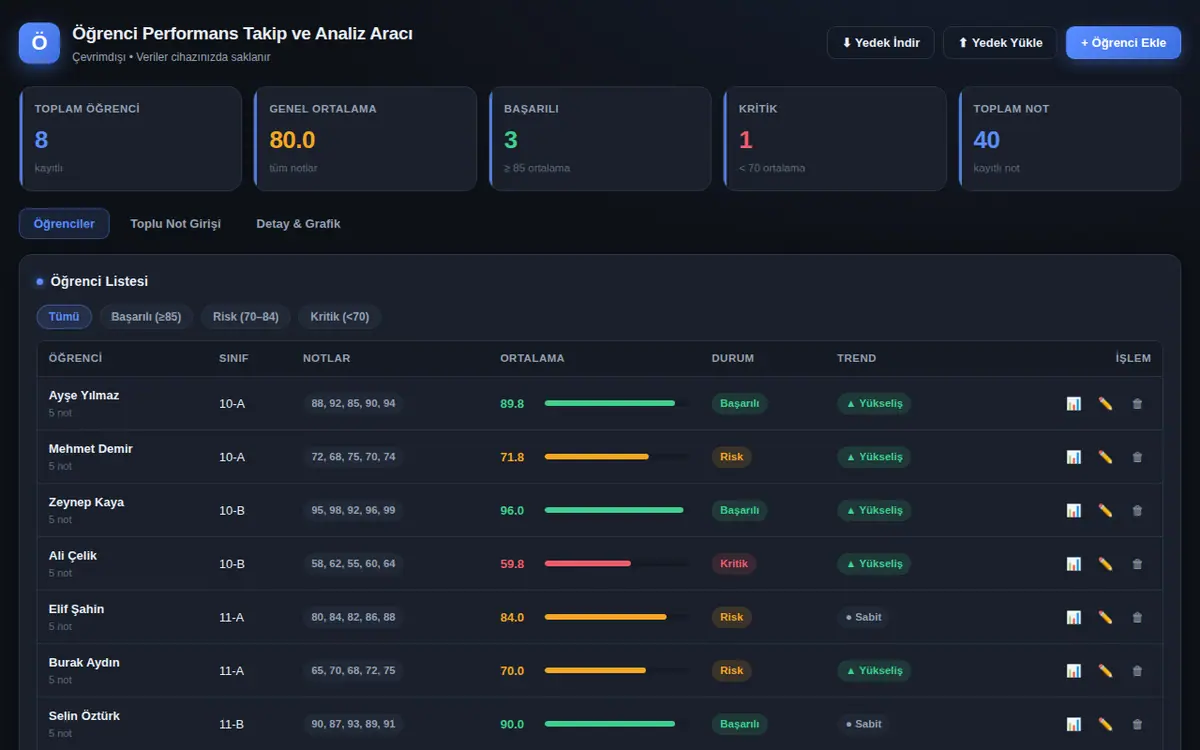Delete the Zeynep Kaya row
1200x750 pixels.
click(1137, 511)
